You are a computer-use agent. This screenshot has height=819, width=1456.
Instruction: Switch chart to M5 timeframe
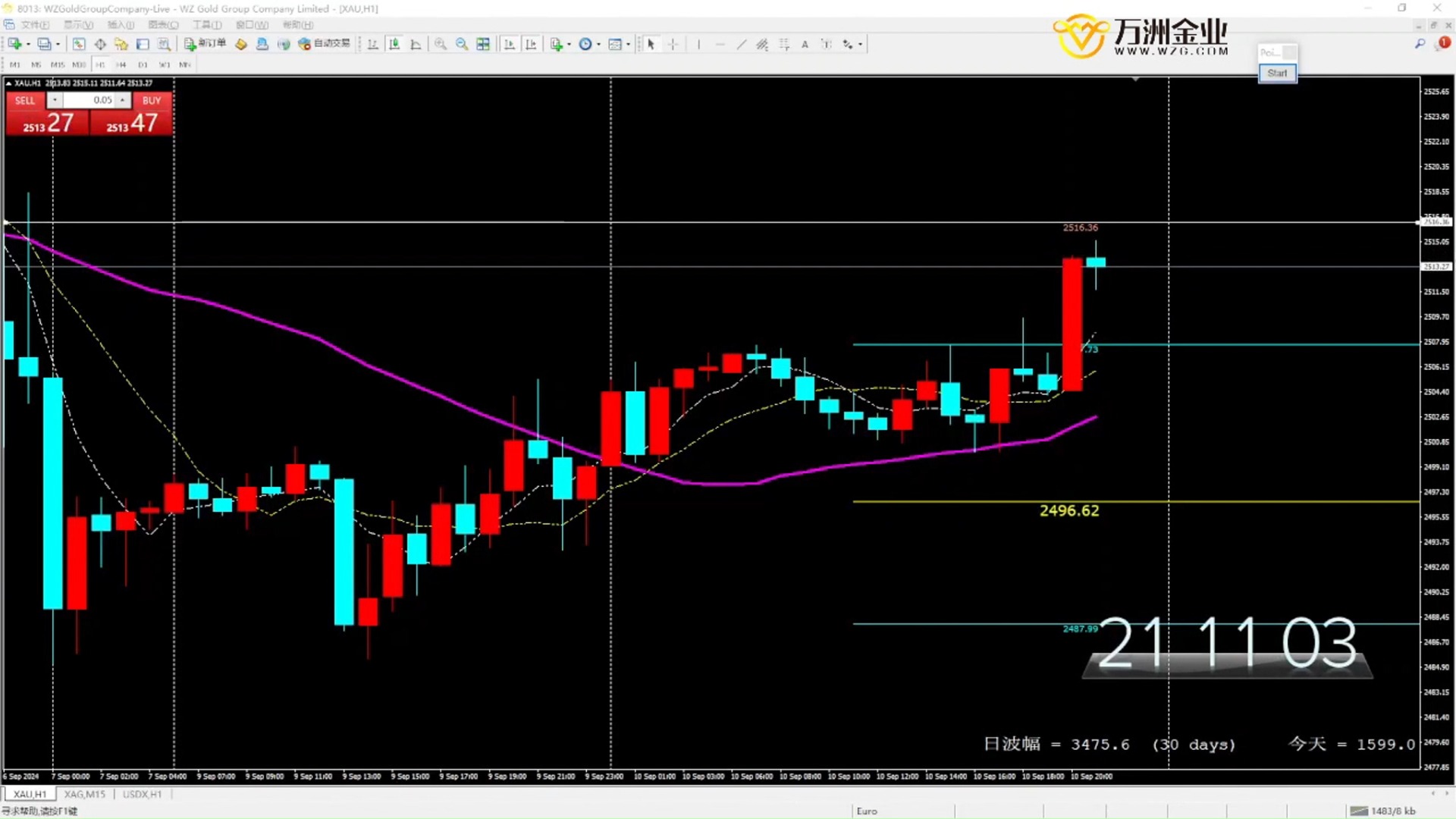point(36,64)
